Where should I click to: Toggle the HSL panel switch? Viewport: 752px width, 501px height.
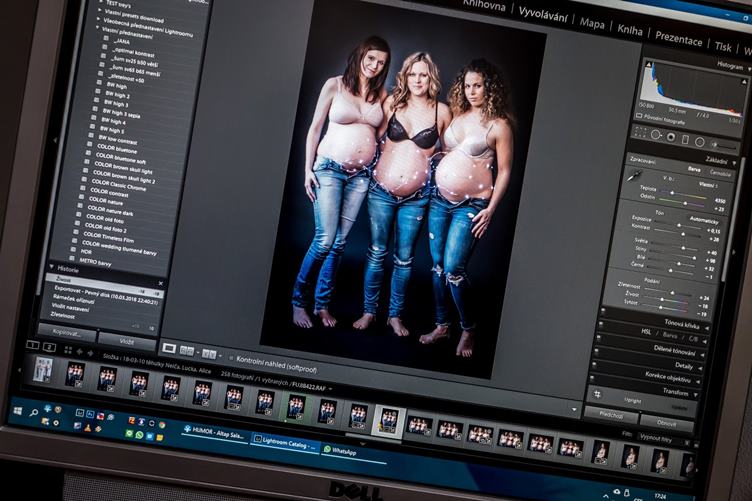coord(600,324)
